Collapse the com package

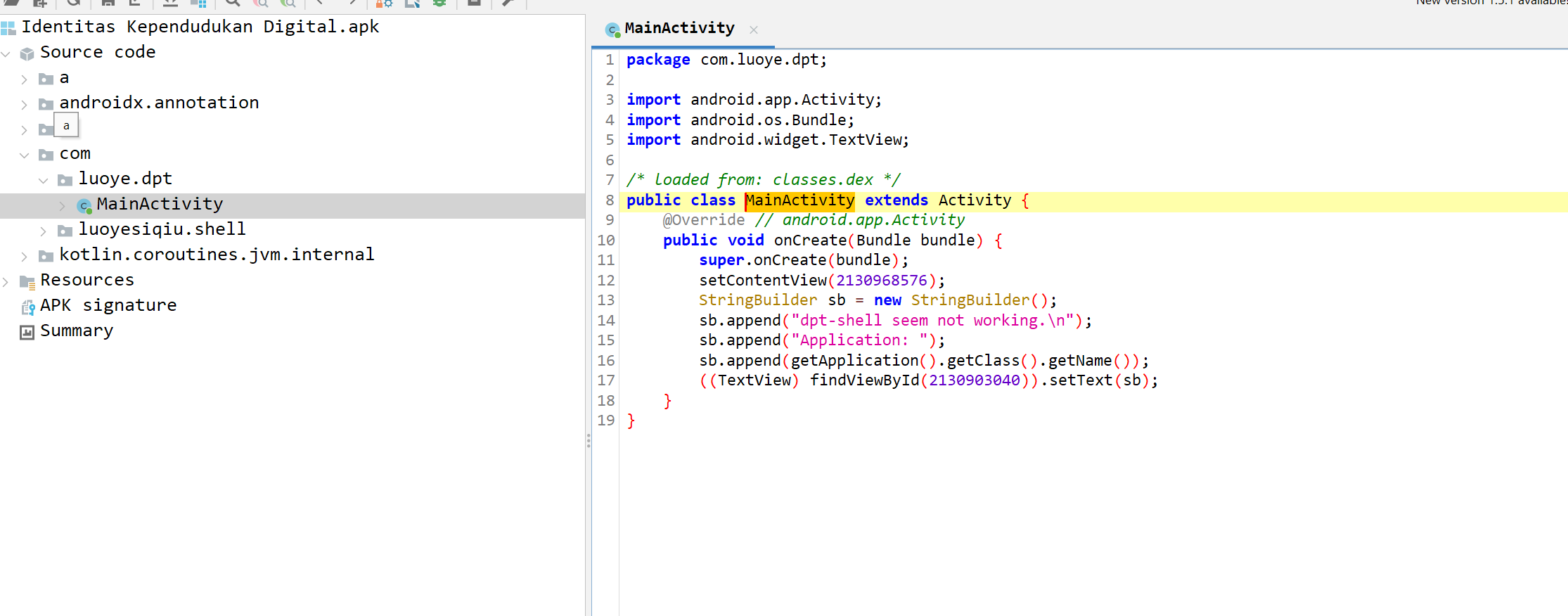point(25,155)
